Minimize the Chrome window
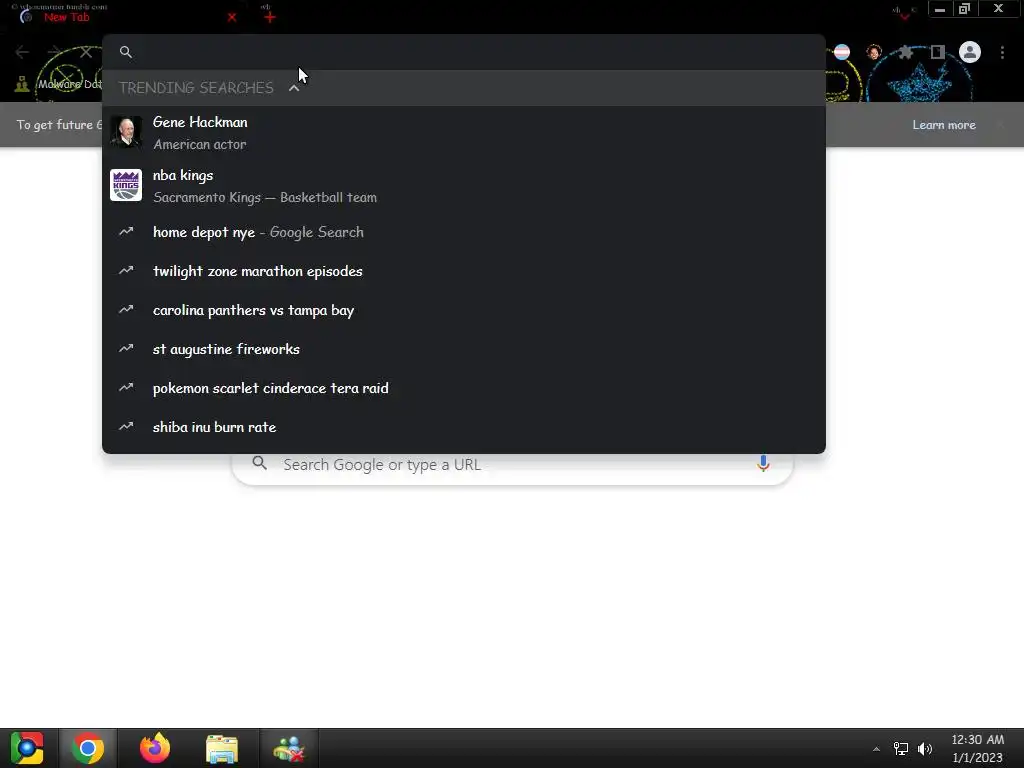Image resolution: width=1024 pixels, height=768 pixels. pyautogui.click(x=940, y=9)
